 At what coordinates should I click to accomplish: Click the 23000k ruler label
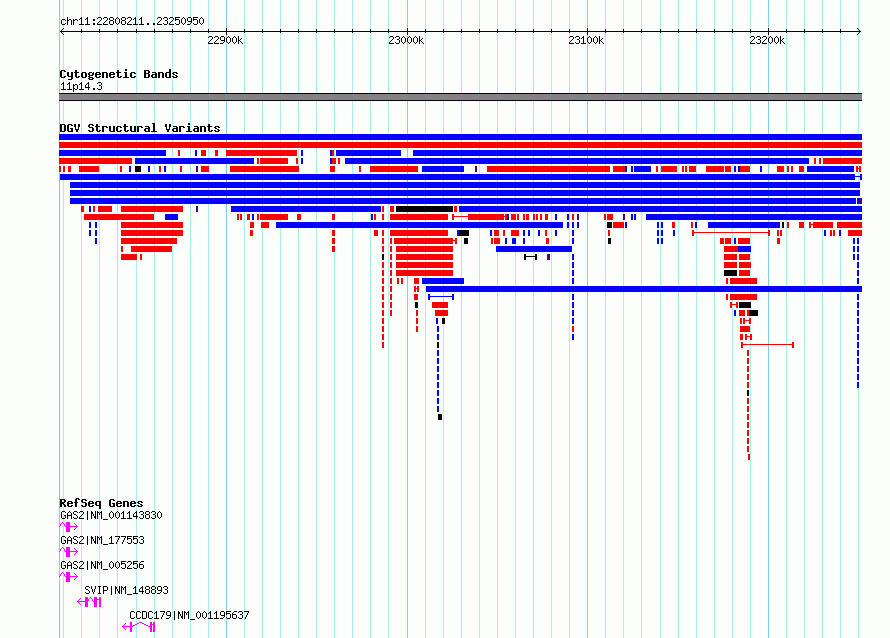tap(406, 40)
